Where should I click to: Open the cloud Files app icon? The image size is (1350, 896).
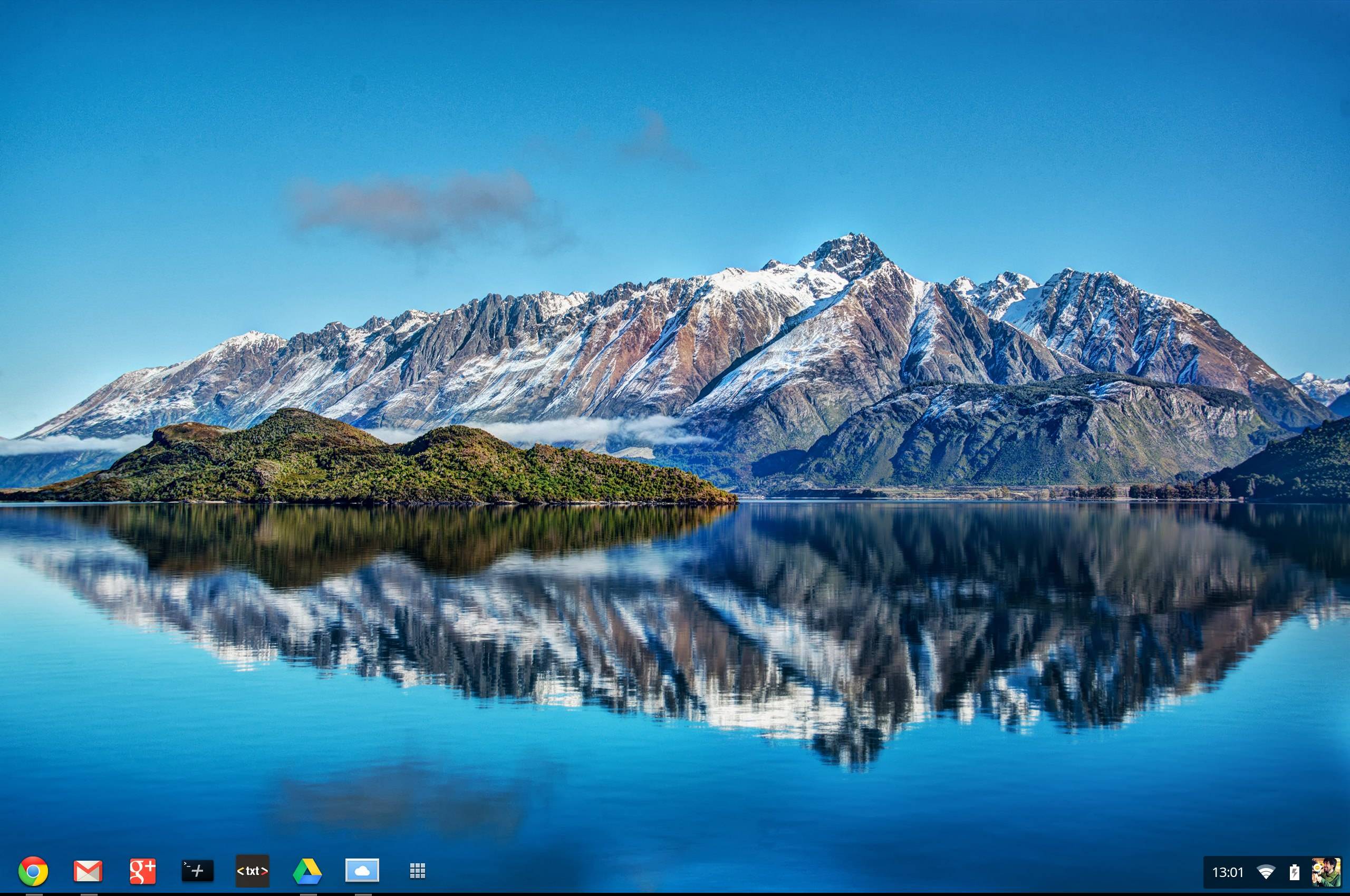[x=362, y=871]
